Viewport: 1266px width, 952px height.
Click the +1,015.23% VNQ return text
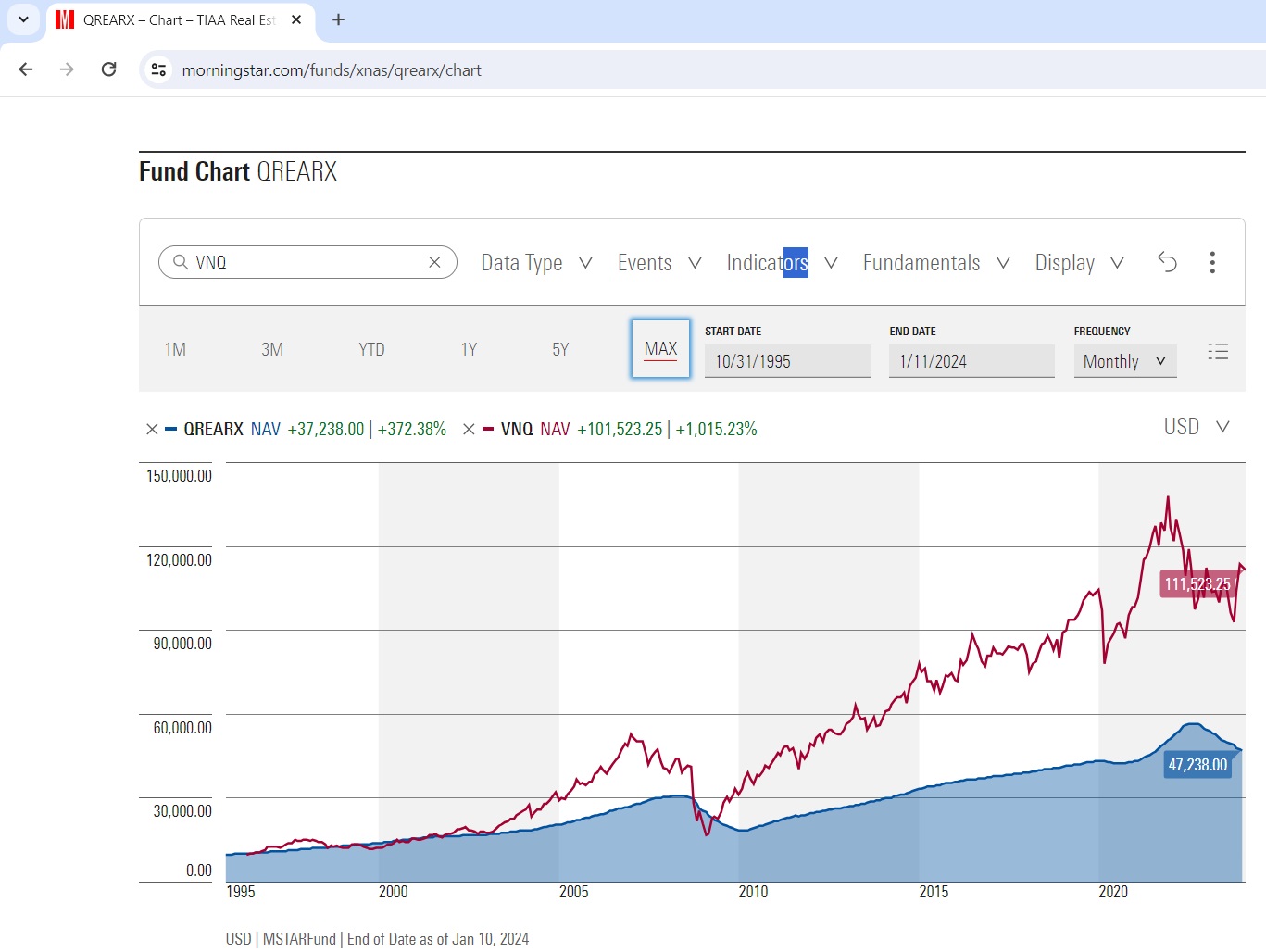pos(716,429)
